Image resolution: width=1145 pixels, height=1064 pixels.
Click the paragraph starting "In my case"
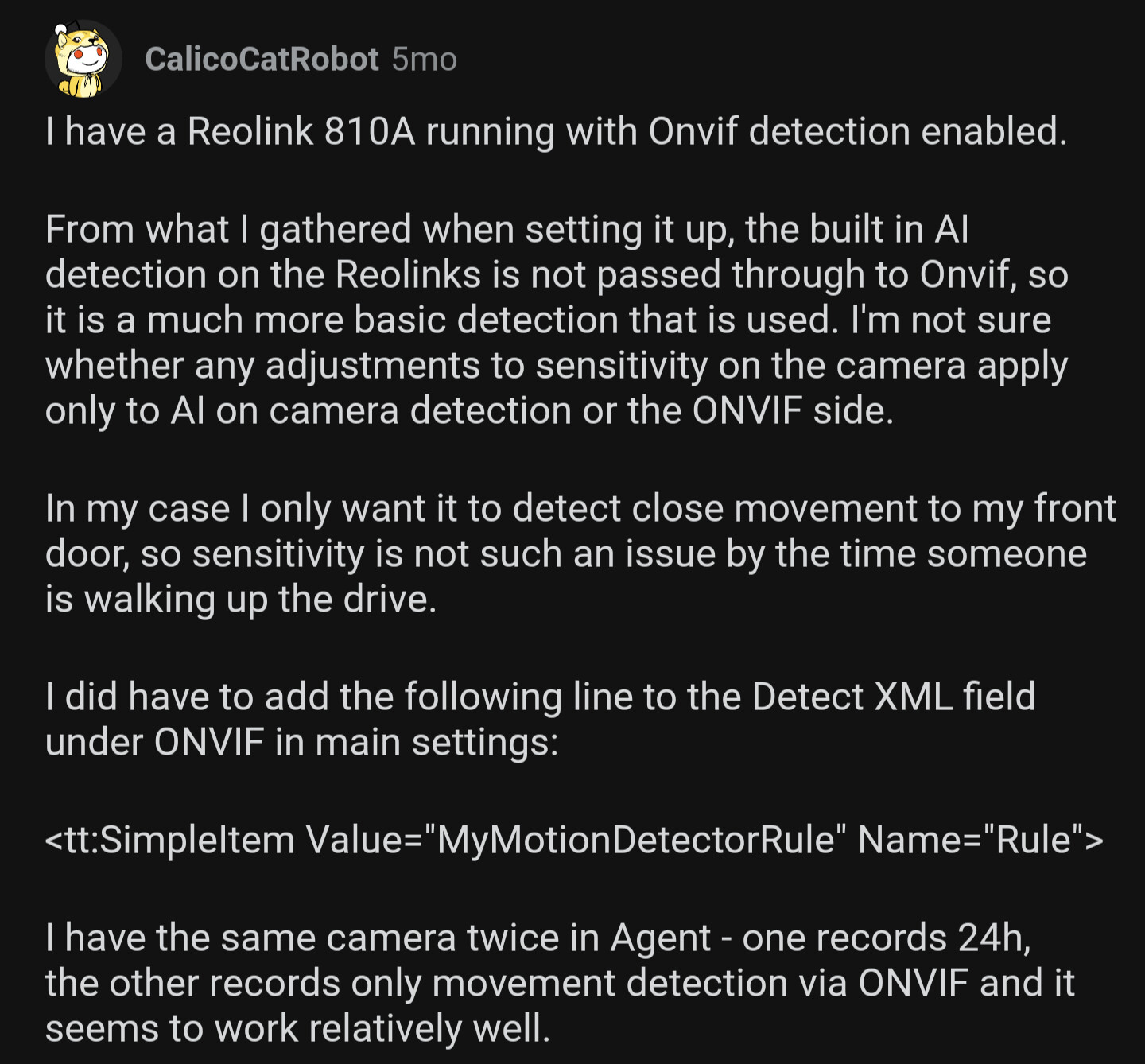click(580, 553)
